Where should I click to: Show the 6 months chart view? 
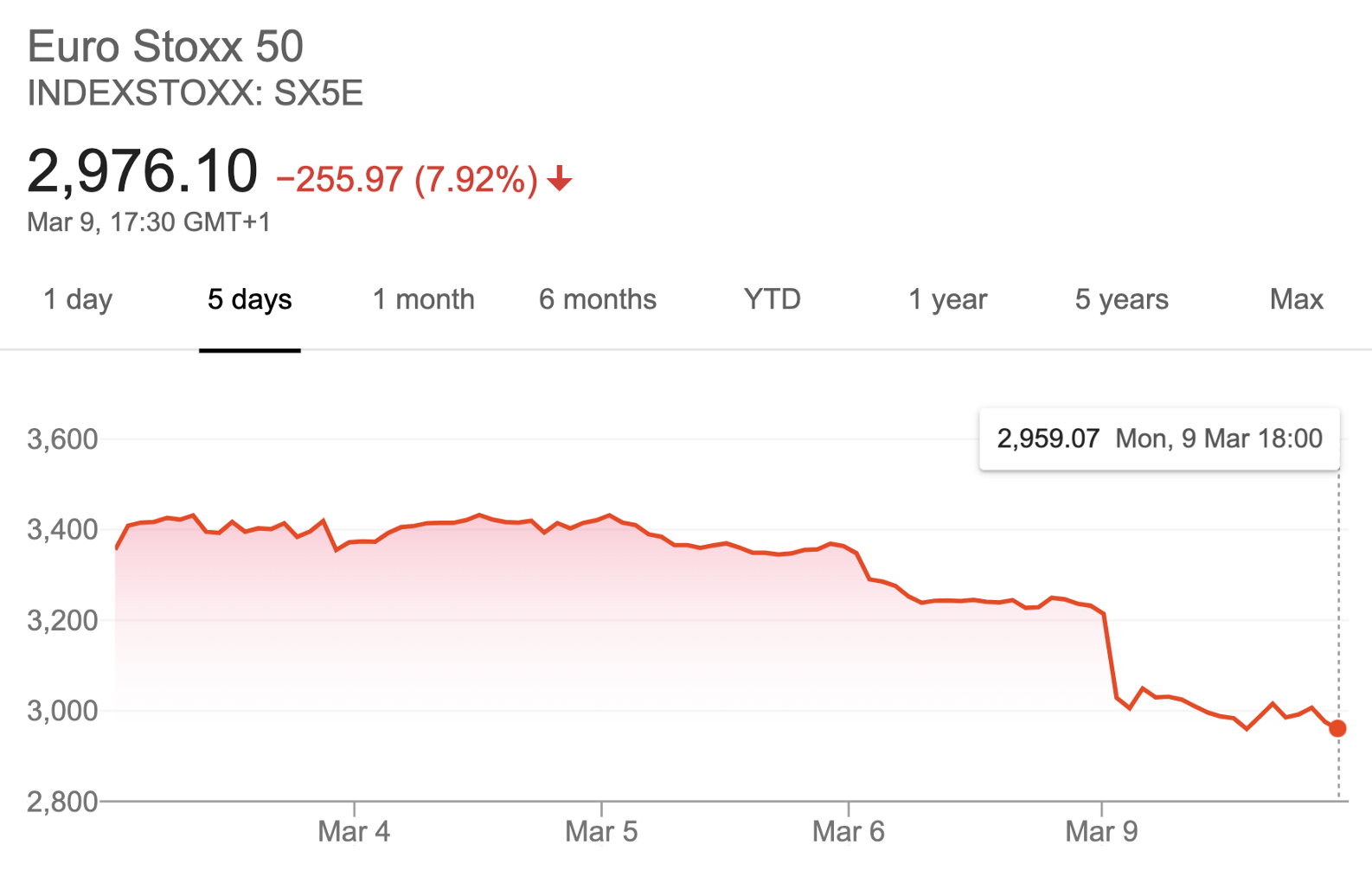(598, 299)
